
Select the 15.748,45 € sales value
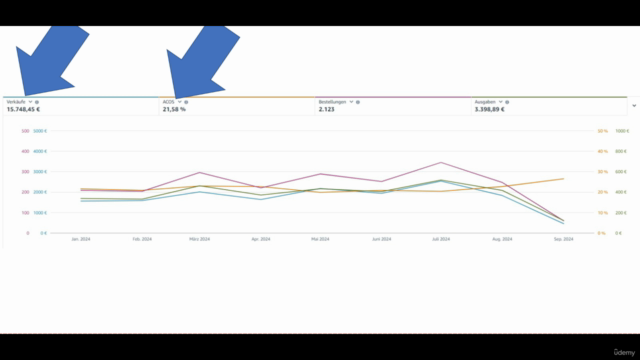click(23, 109)
